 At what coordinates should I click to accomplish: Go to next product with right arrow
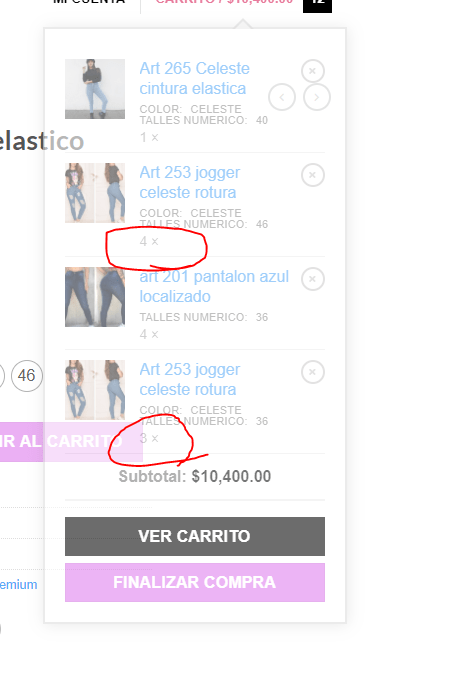[317, 97]
